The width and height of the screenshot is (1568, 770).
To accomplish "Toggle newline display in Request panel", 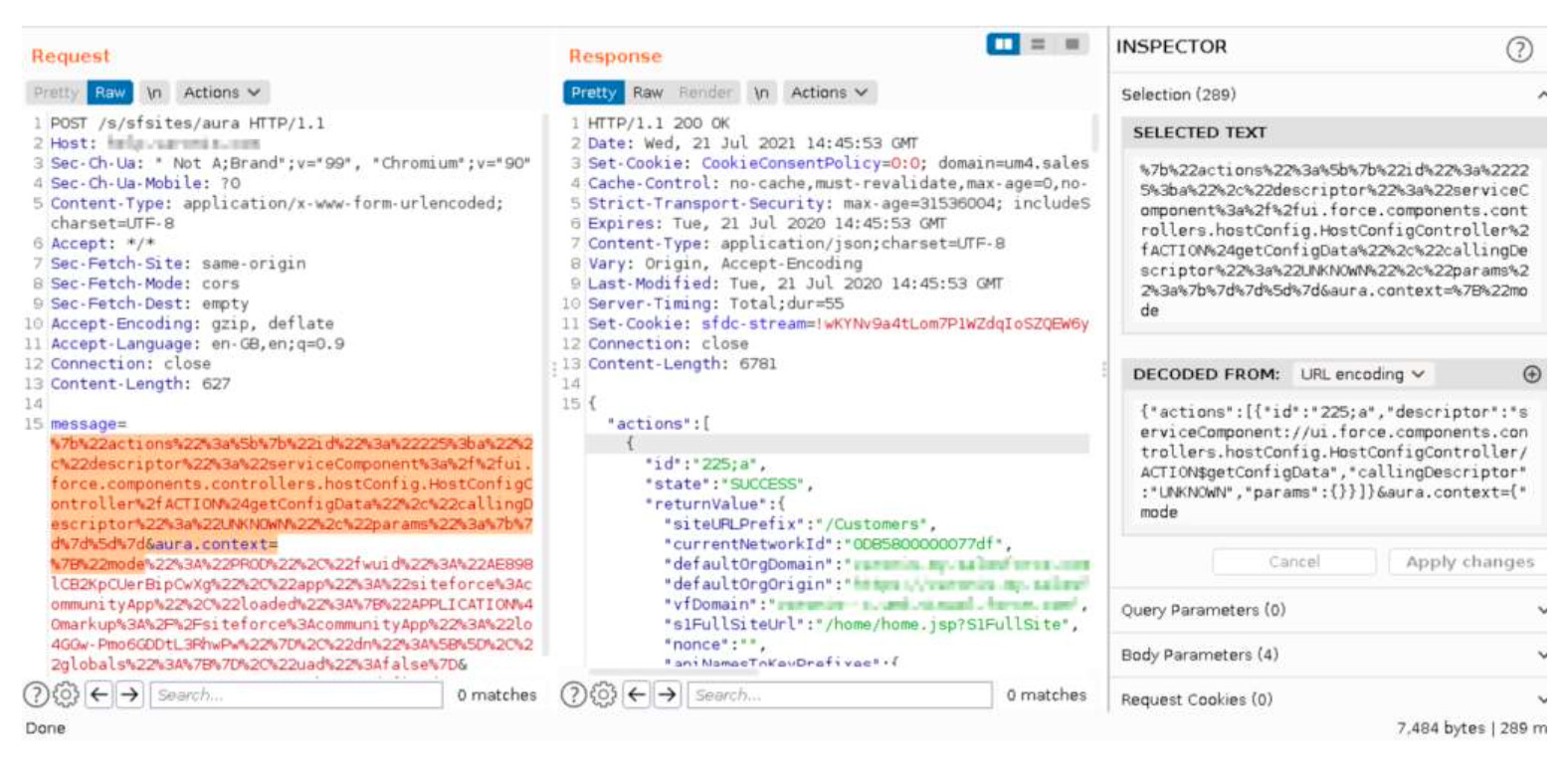I will [154, 93].
